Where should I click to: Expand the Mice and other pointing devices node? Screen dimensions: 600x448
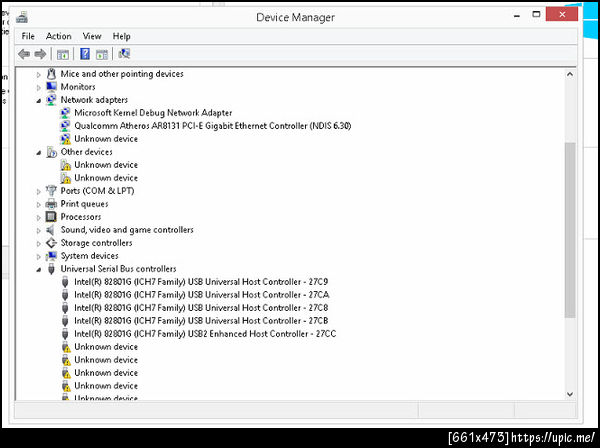[39, 75]
